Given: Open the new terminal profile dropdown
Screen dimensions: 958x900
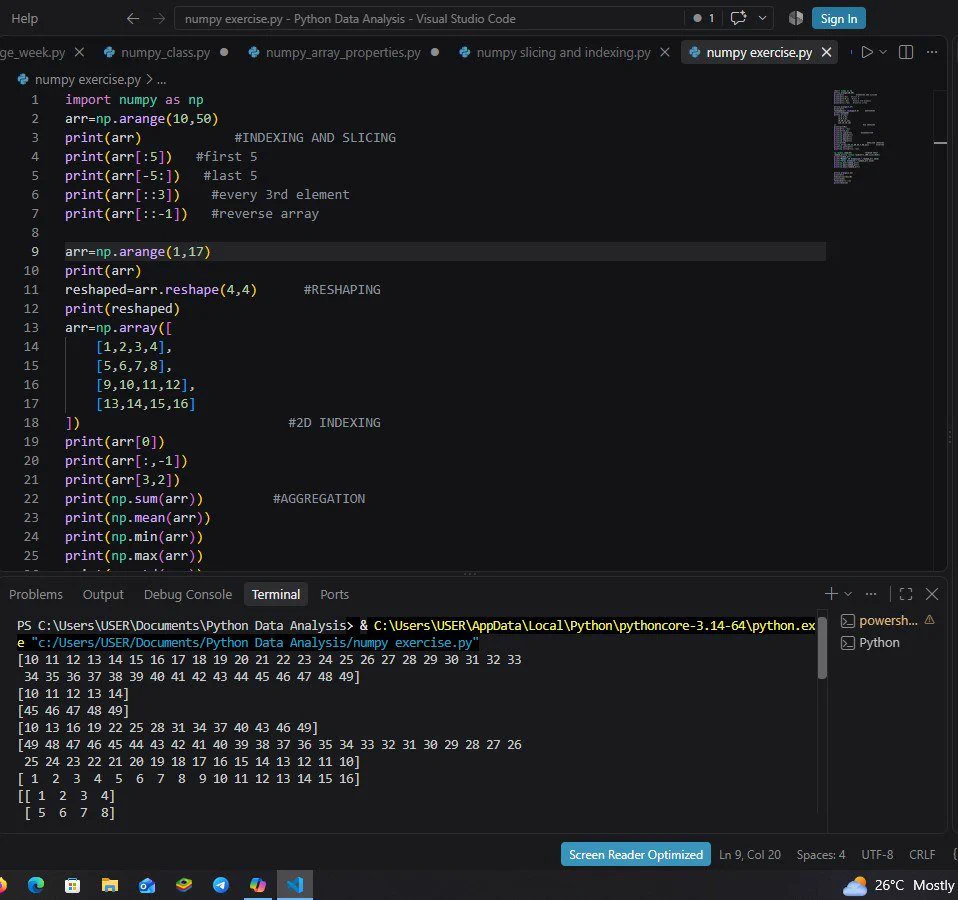Looking at the screenshot, I should (848, 594).
